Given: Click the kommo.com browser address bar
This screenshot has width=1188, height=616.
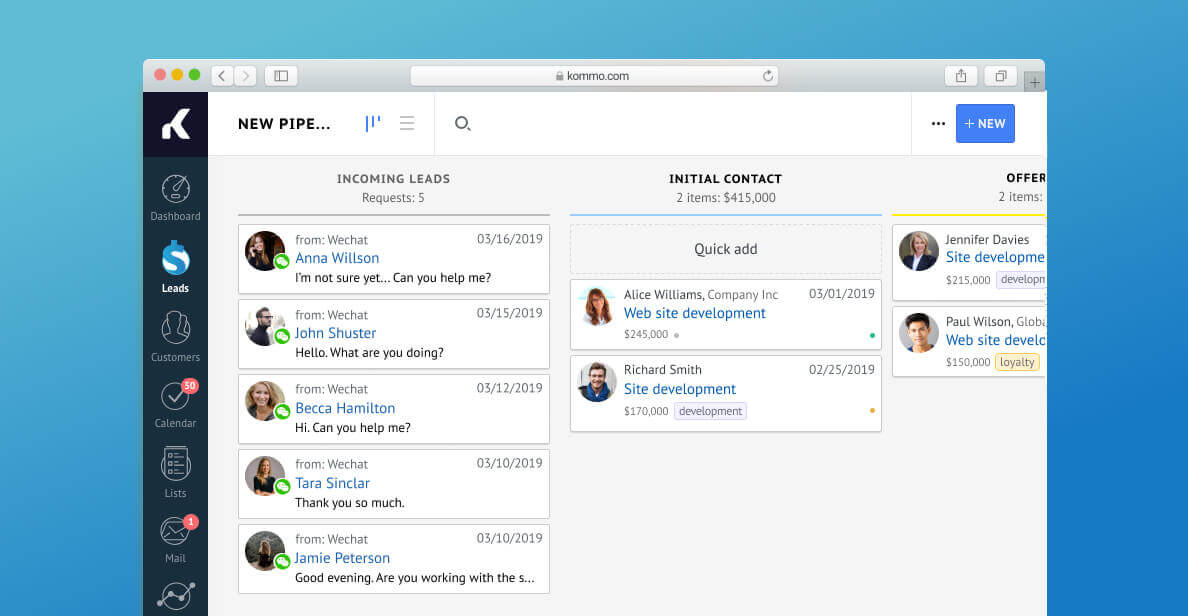Looking at the screenshot, I should [594, 76].
